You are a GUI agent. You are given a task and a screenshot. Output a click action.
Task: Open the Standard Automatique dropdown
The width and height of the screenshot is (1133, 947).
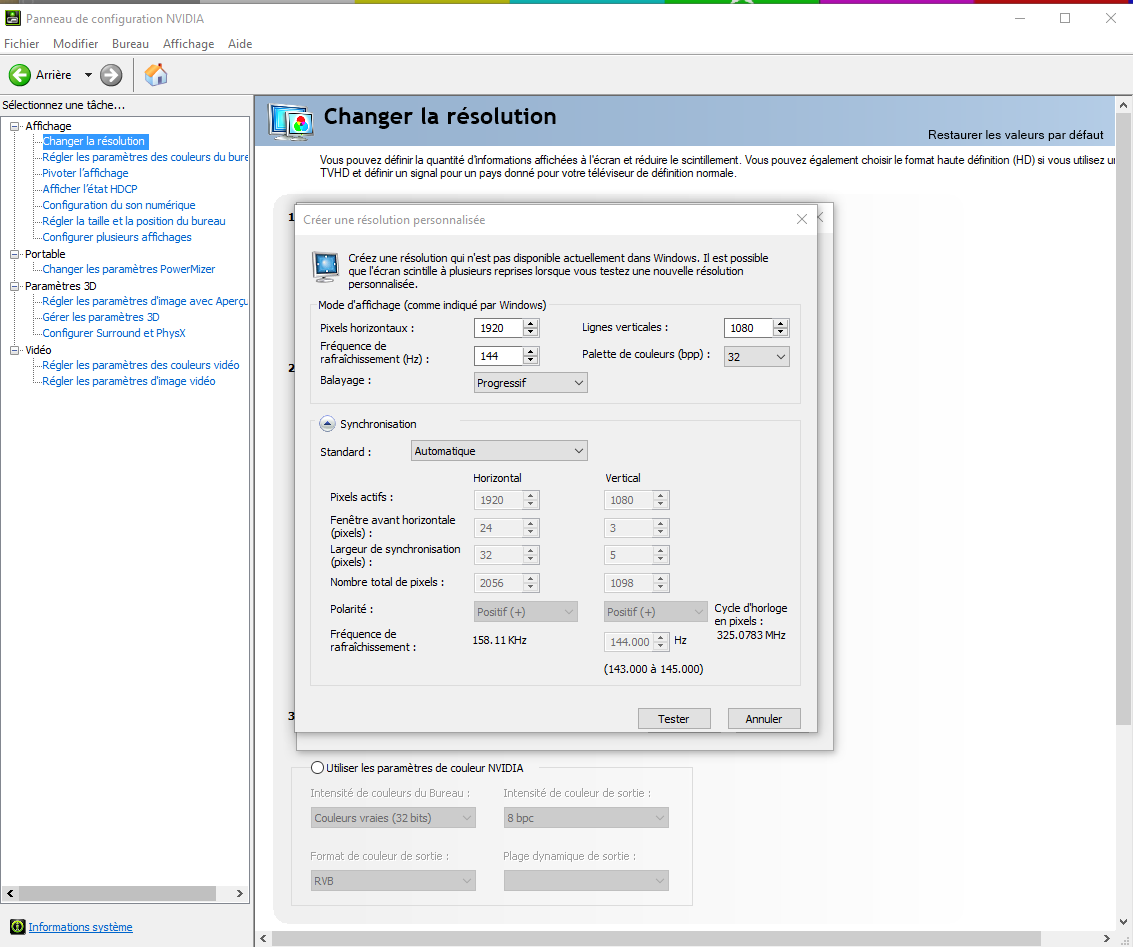coord(499,451)
